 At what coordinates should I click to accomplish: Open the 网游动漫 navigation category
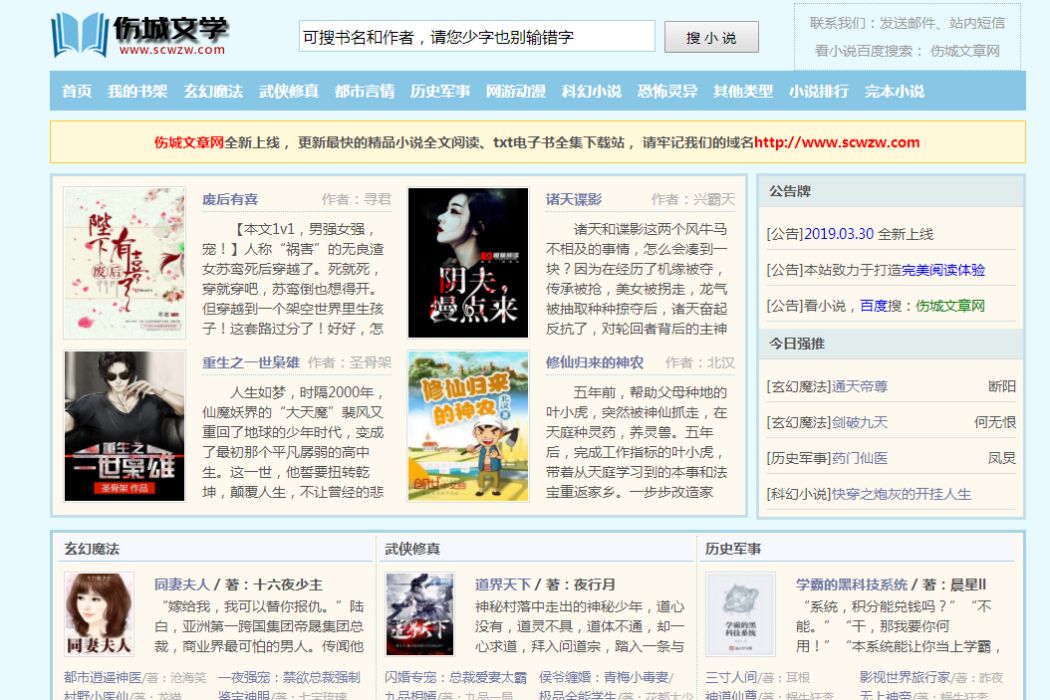click(x=516, y=91)
